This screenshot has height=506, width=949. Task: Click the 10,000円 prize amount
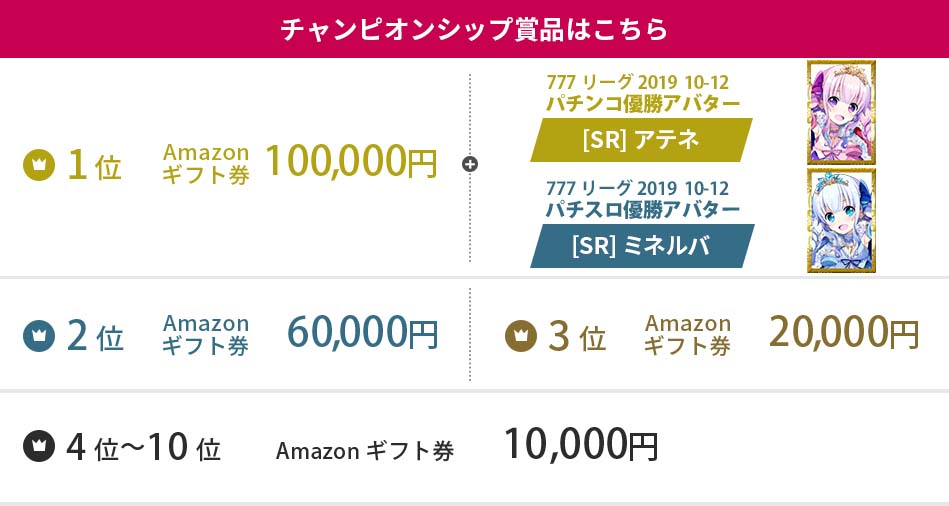(581, 445)
